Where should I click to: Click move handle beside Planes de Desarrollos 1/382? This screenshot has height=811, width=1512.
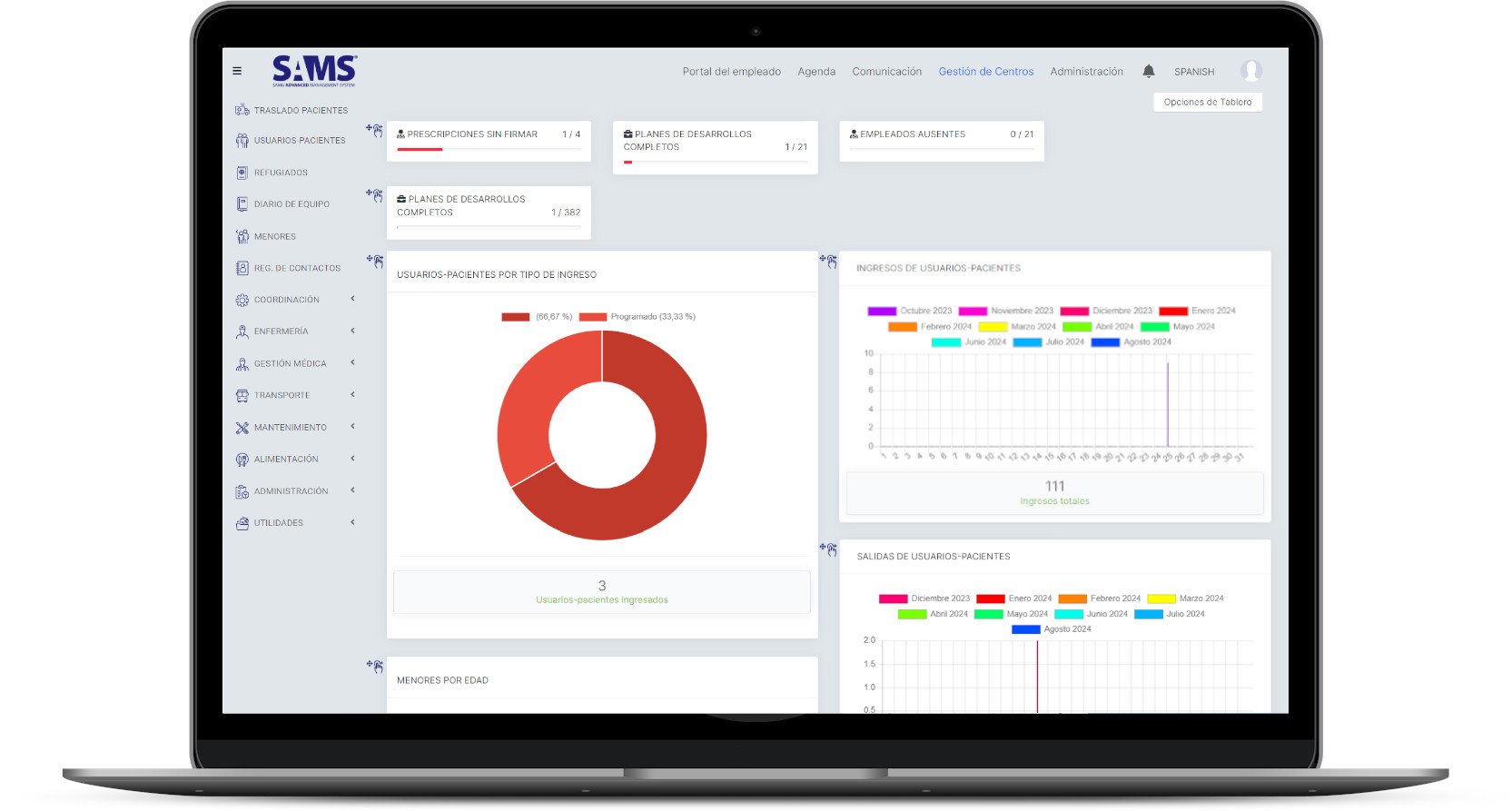pos(374,194)
